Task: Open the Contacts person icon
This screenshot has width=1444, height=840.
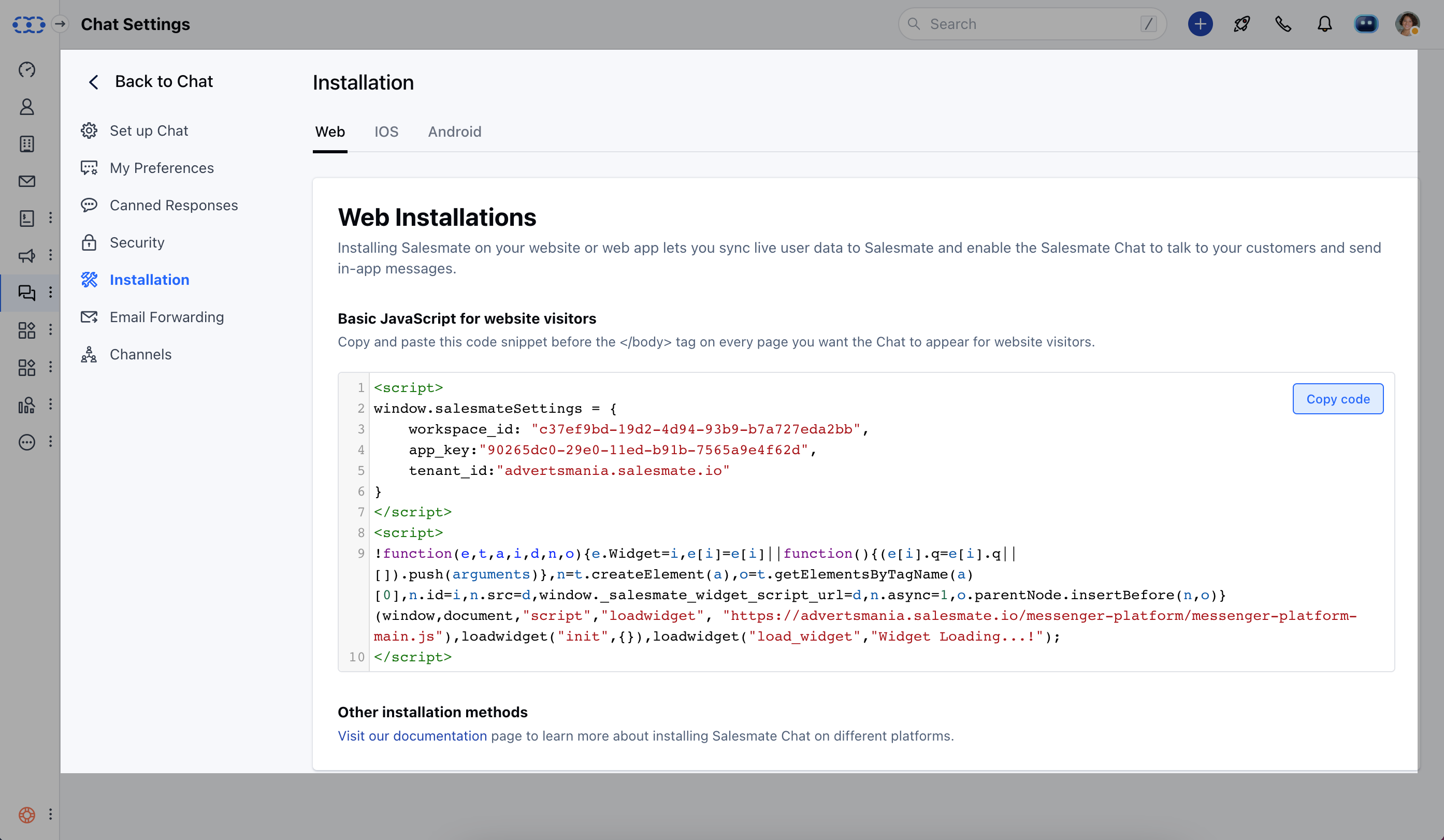Action: pos(27,107)
